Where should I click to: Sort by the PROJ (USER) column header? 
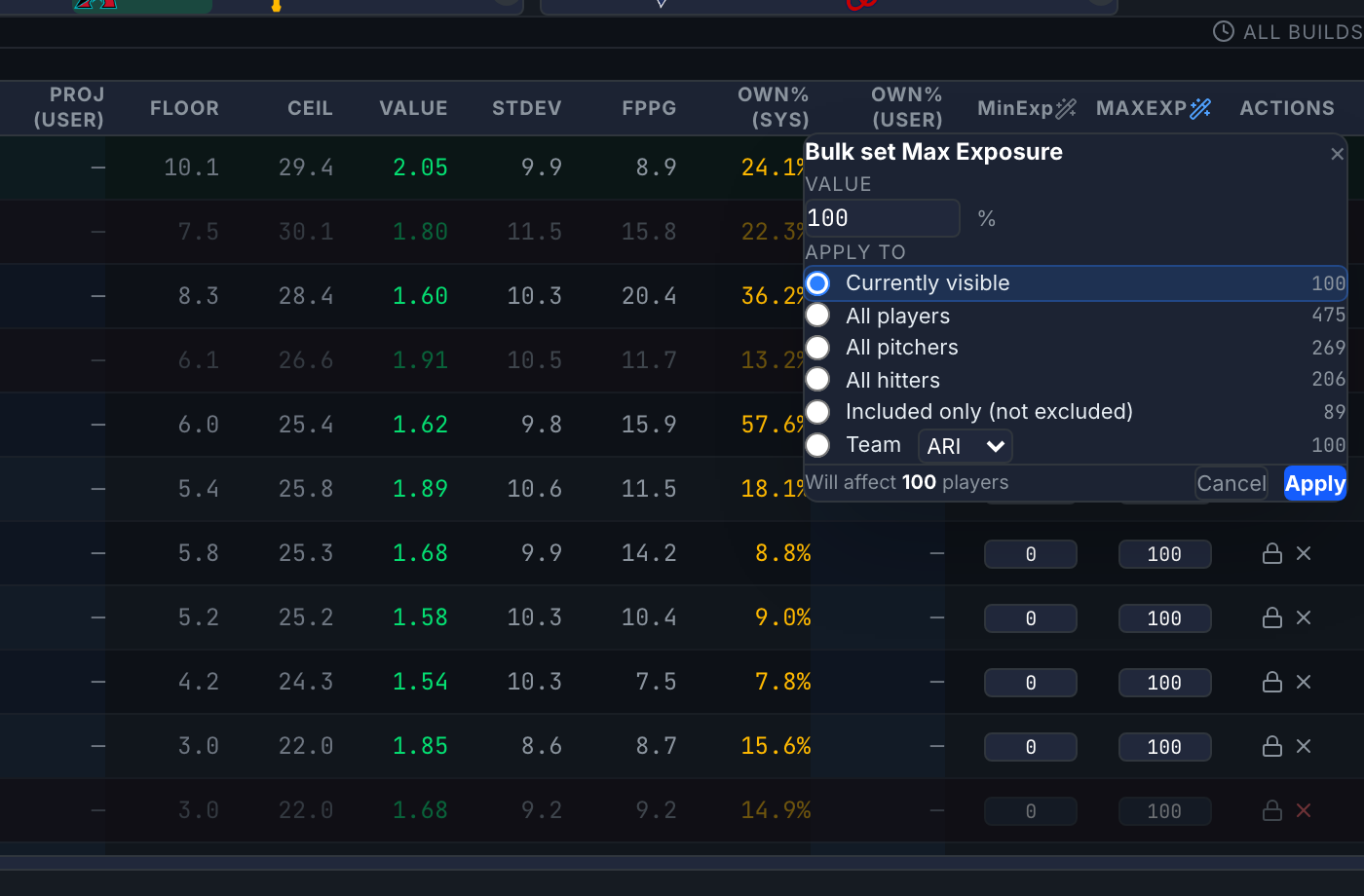69,107
